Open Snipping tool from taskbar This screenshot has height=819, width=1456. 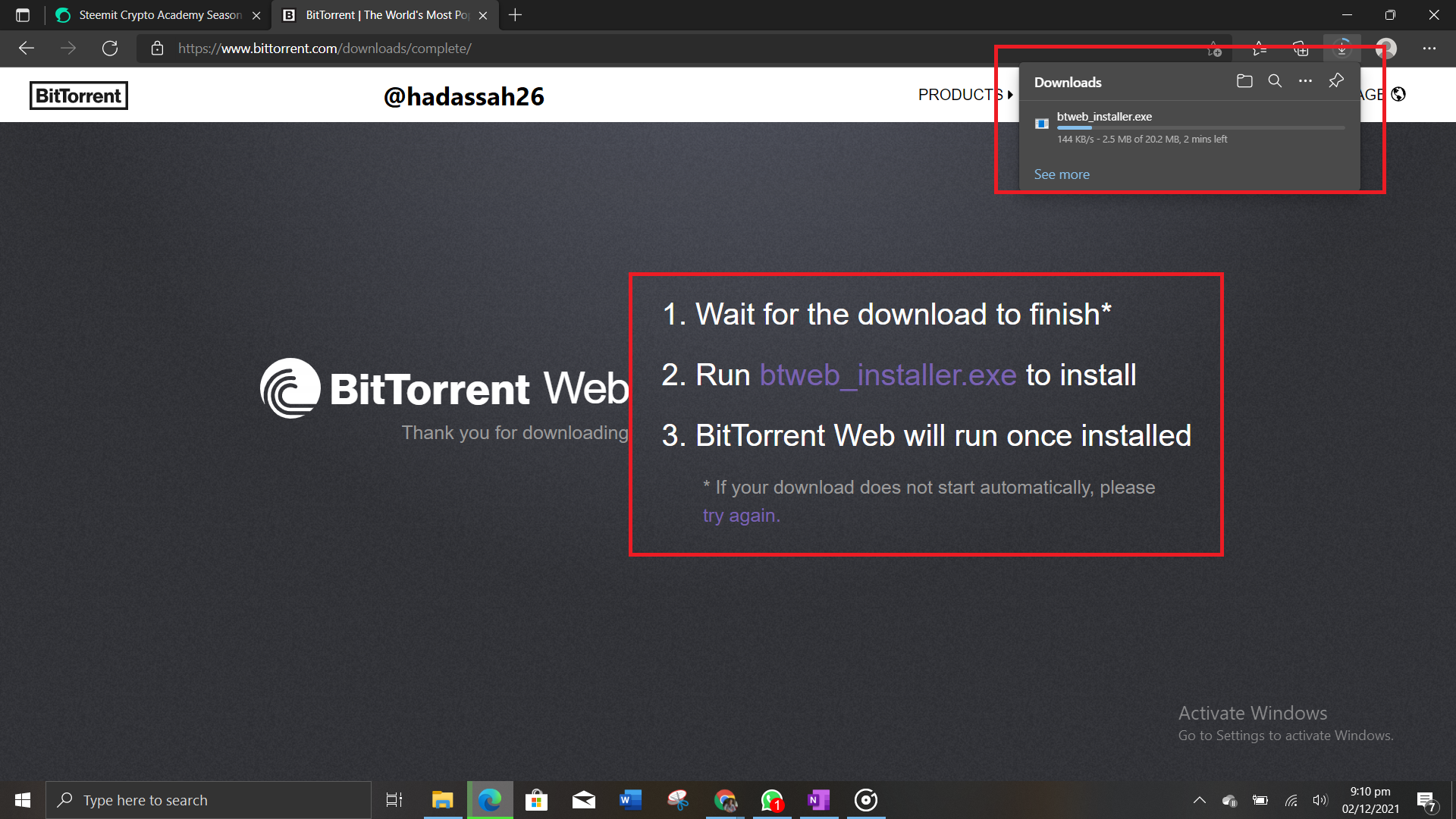pos(678,800)
